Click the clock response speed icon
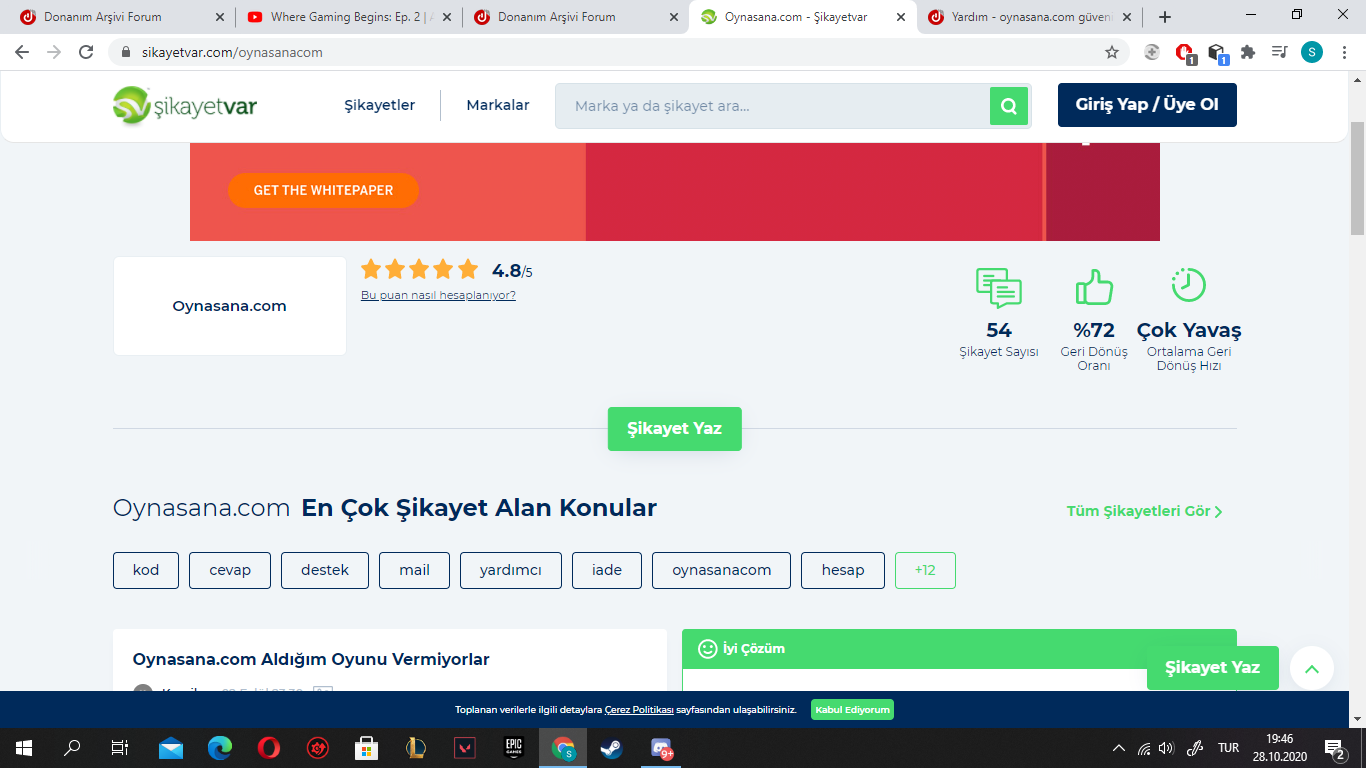This screenshot has height=768, width=1366. click(1188, 285)
